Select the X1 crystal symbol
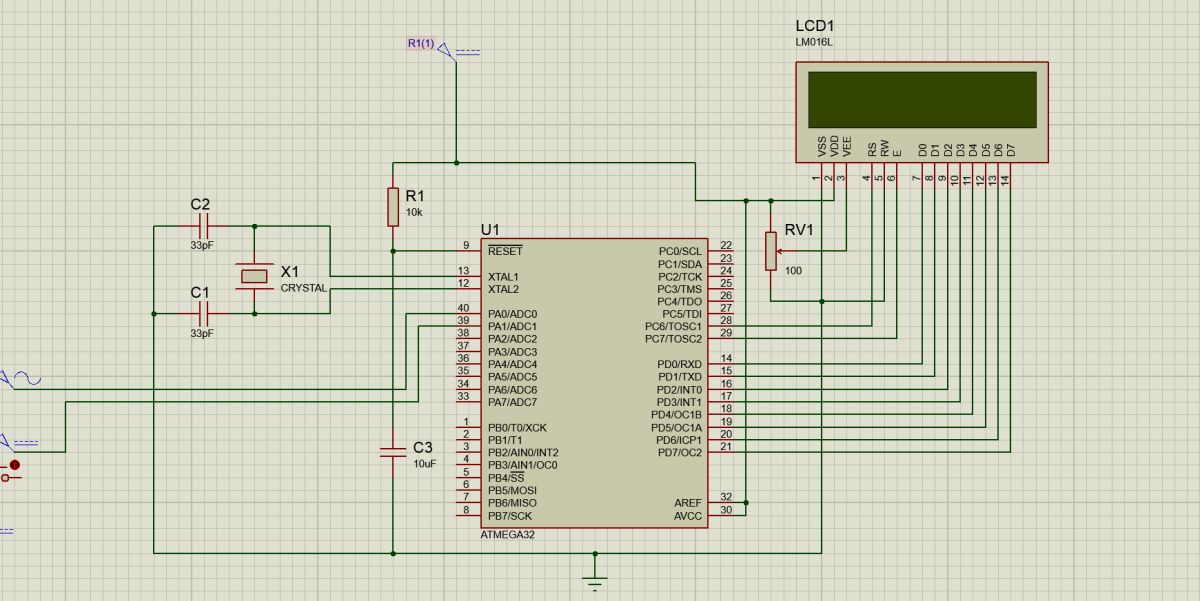The width and height of the screenshot is (1200, 601). tap(255, 276)
